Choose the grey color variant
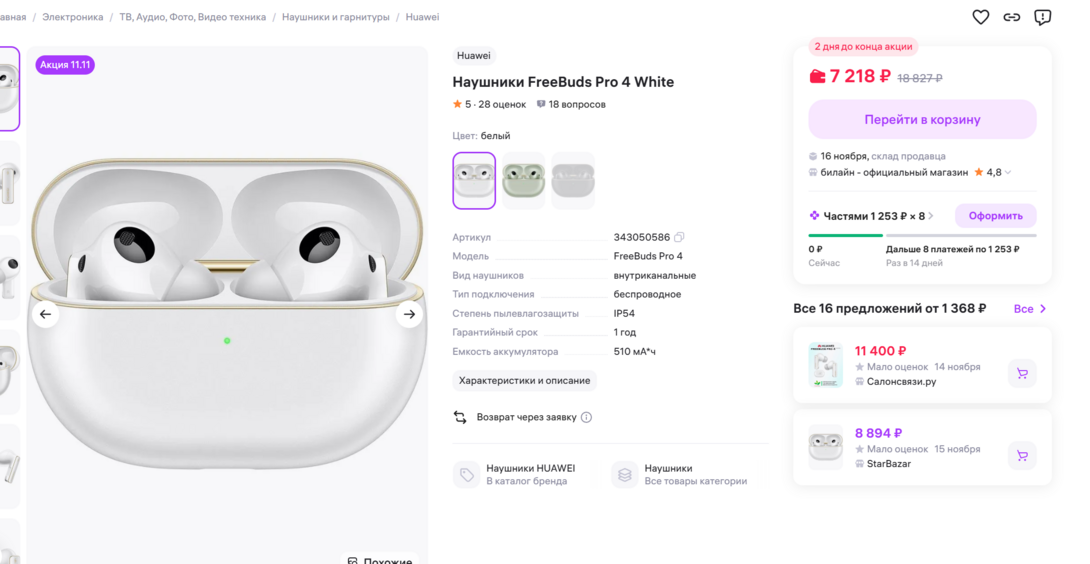This screenshot has width=1090, height=564. coord(573,181)
